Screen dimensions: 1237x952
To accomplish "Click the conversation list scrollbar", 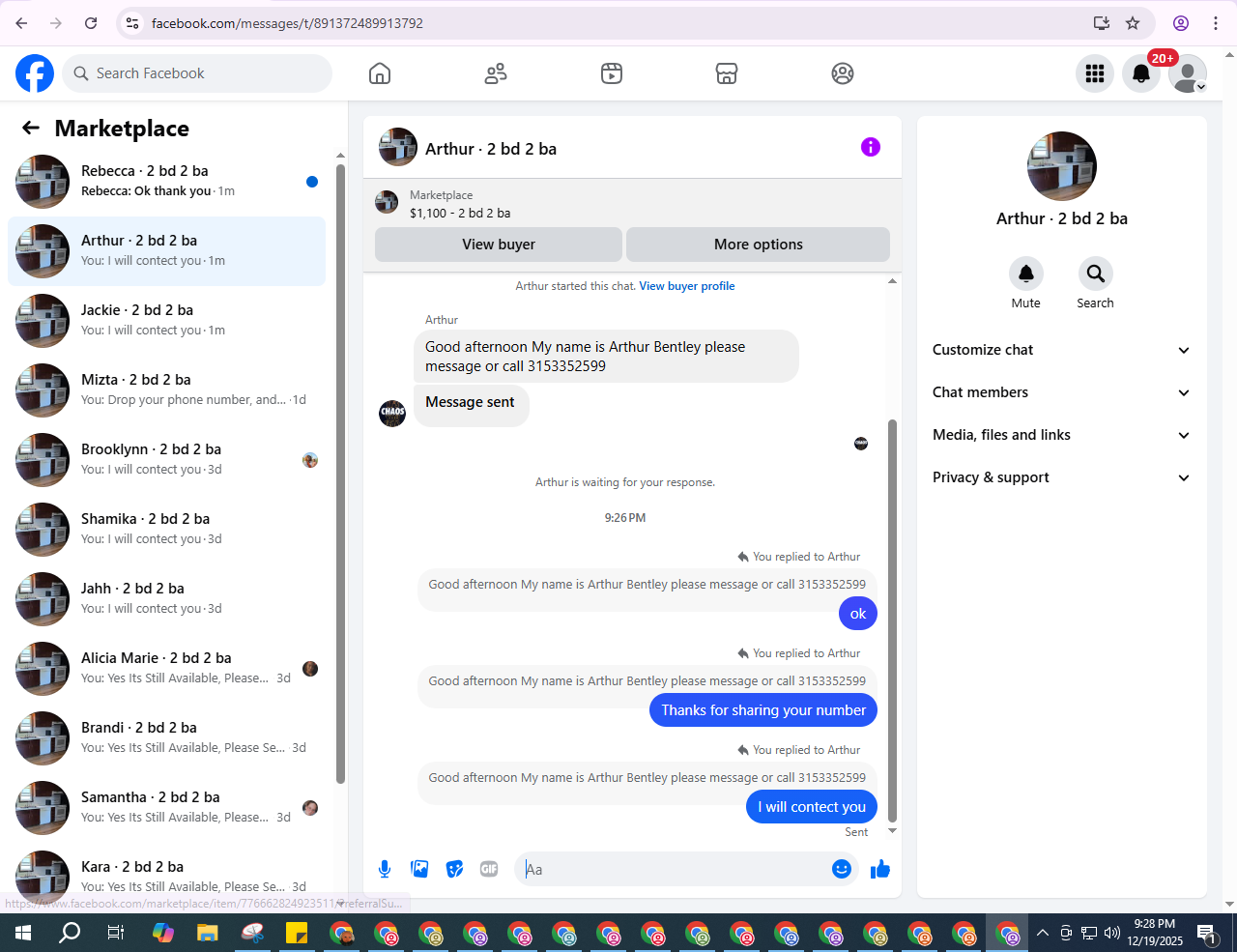I will [340, 474].
